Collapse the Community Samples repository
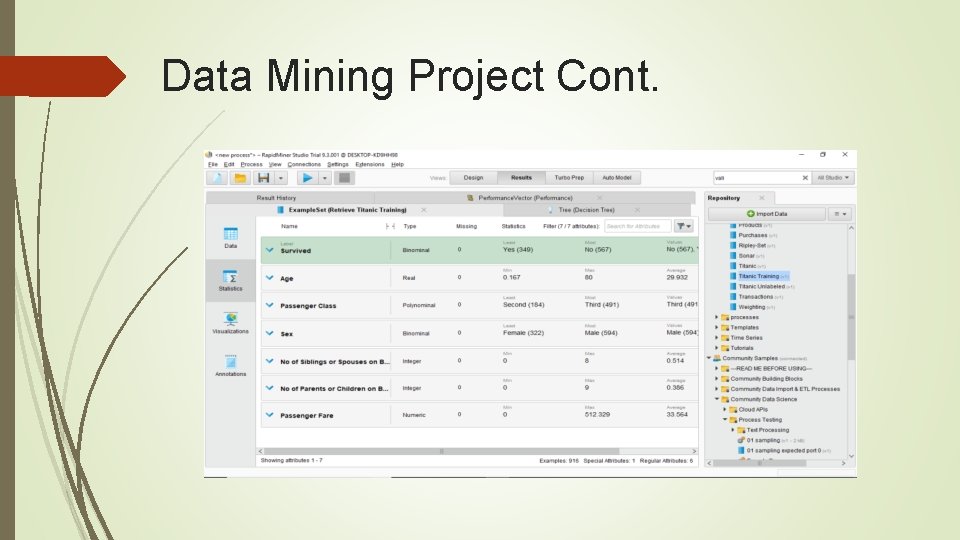This screenshot has width=960, height=540. click(709, 358)
